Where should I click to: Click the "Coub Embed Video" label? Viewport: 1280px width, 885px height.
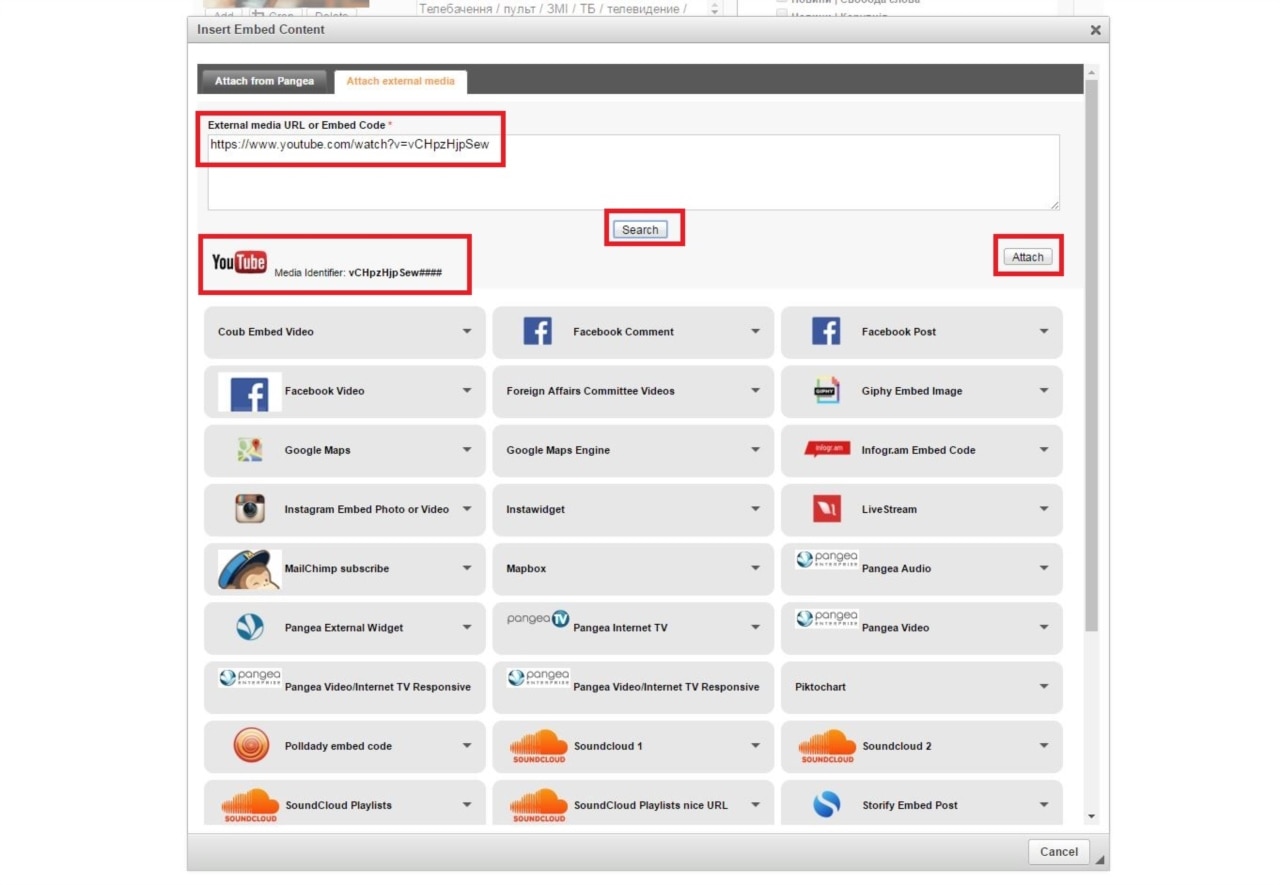click(266, 332)
